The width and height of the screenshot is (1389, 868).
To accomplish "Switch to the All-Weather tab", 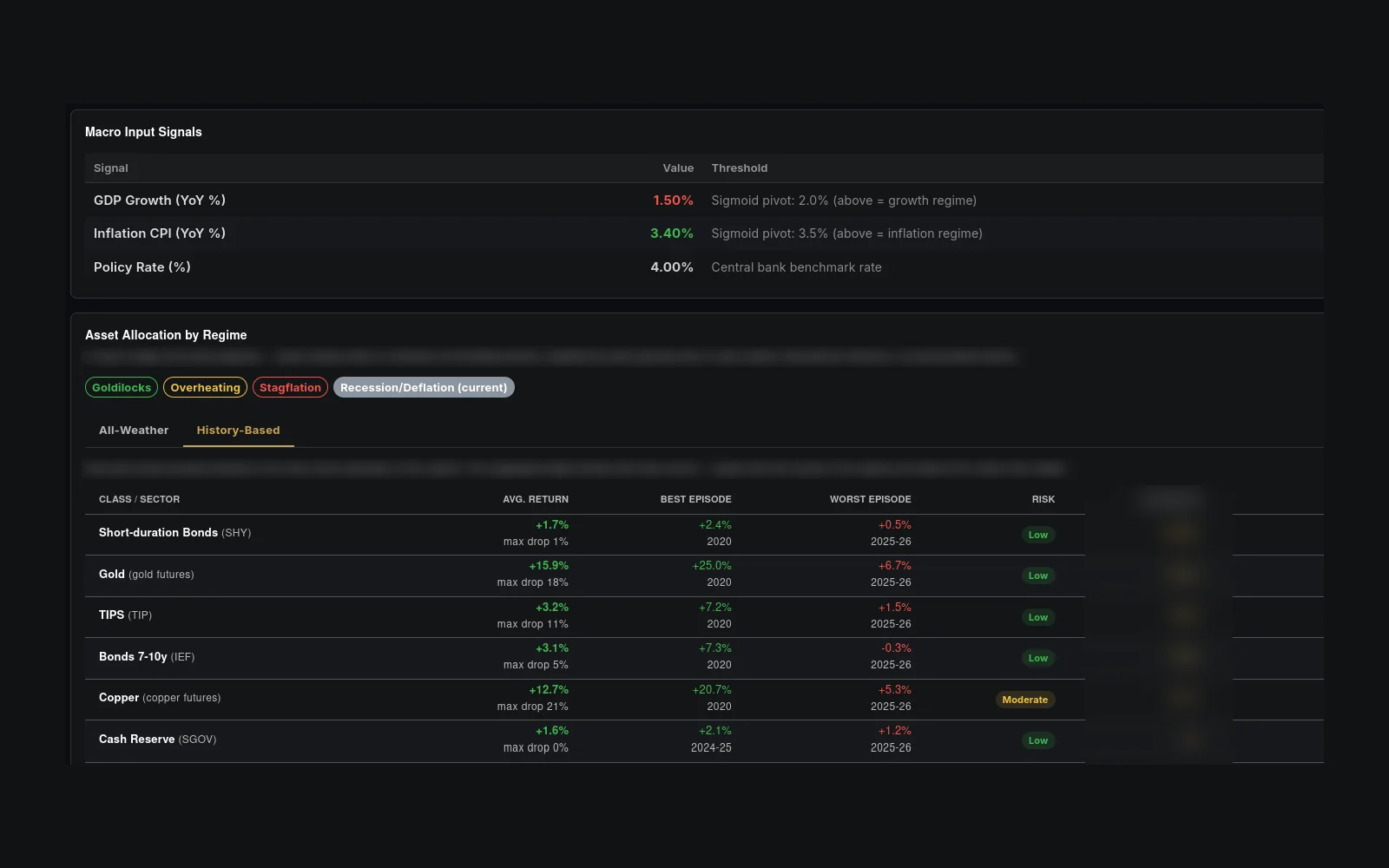I will pyautogui.click(x=134, y=431).
